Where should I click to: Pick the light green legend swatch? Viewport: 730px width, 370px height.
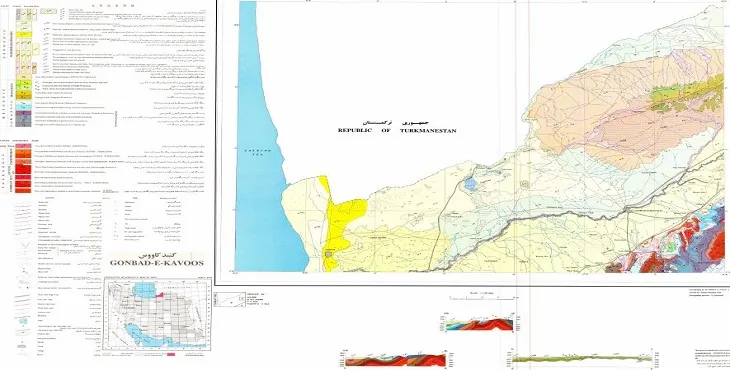[23, 82]
